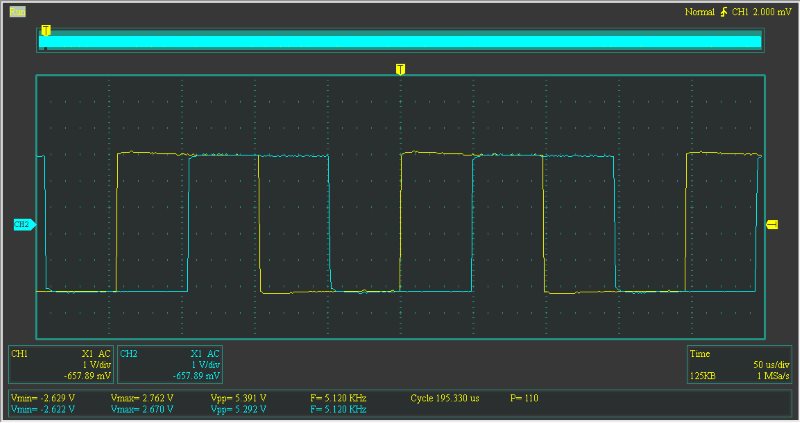The image size is (800, 423).
Task: Click the Cycle 195.330 us measurement
Action: (x=445, y=398)
